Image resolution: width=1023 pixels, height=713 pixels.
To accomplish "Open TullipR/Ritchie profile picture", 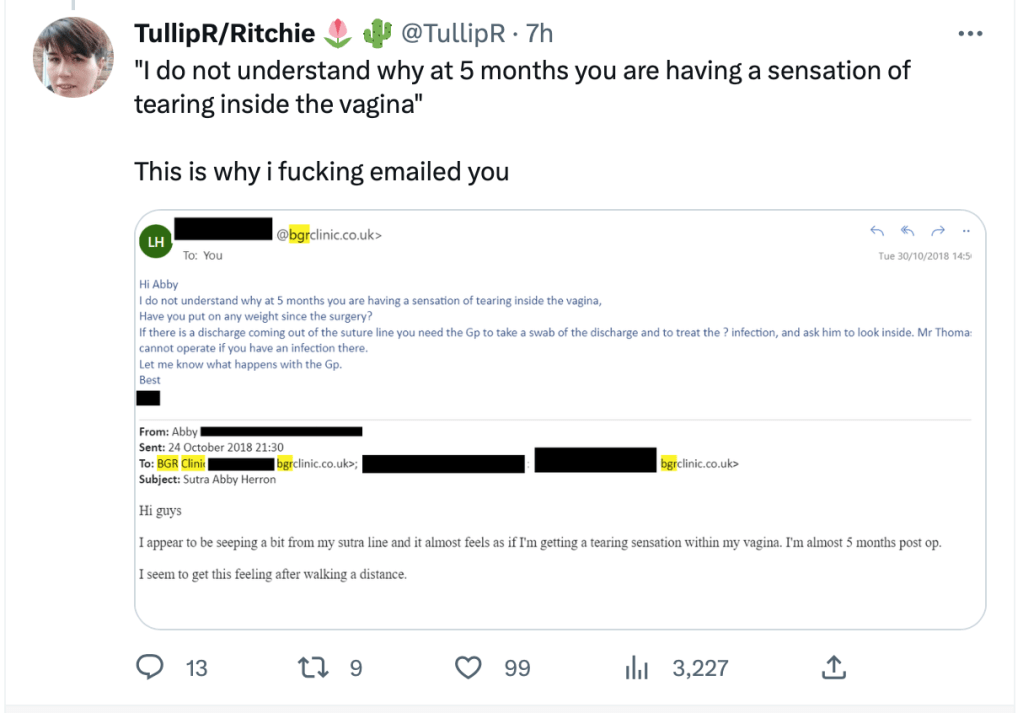I will (73, 57).
